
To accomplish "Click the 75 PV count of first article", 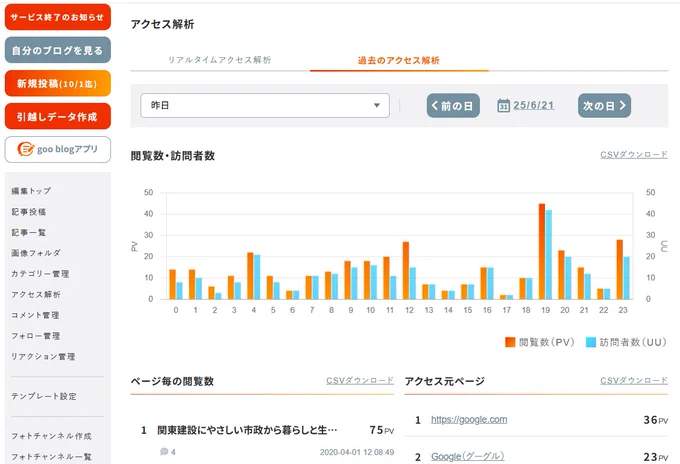I will (x=382, y=430).
